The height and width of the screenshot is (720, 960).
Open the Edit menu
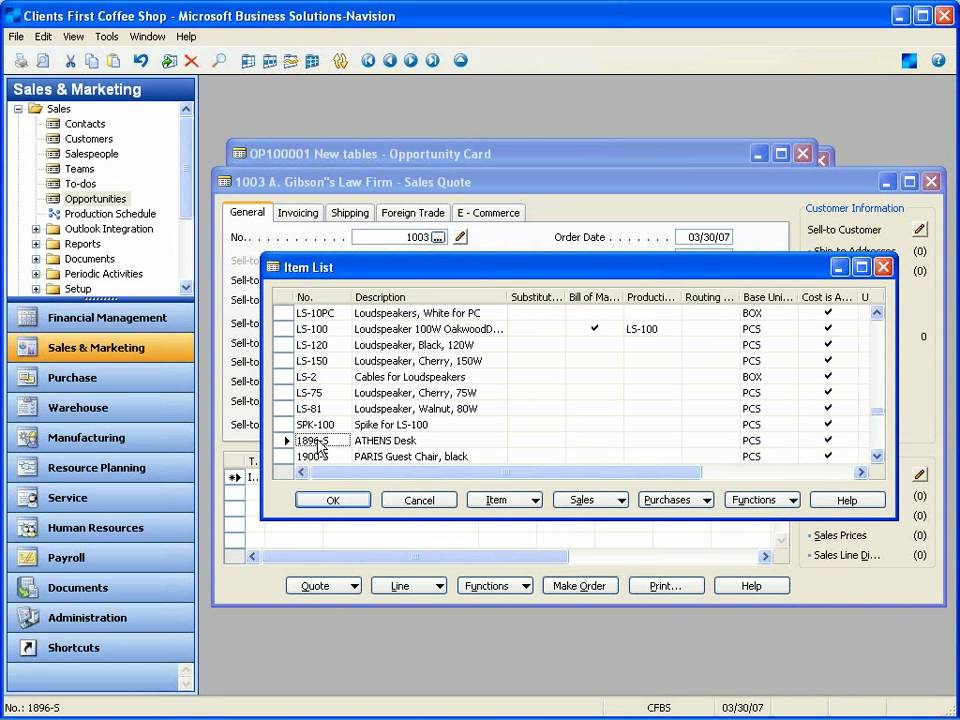pyautogui.click(x=43, y=37)
